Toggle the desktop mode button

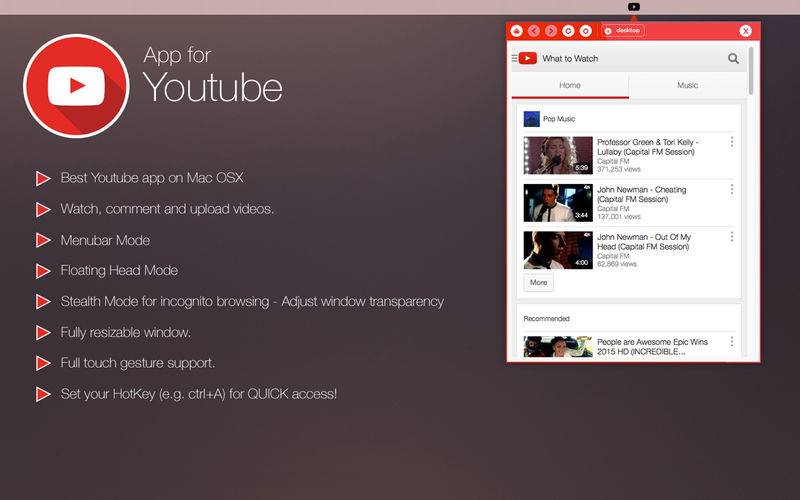(x=622, y=31)
